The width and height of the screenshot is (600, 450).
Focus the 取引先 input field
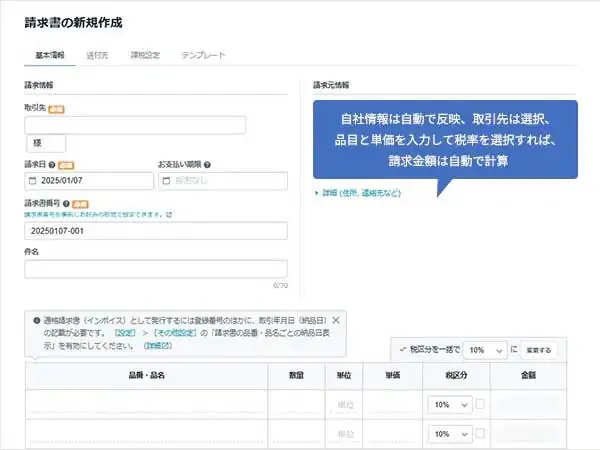click(135, 125)
